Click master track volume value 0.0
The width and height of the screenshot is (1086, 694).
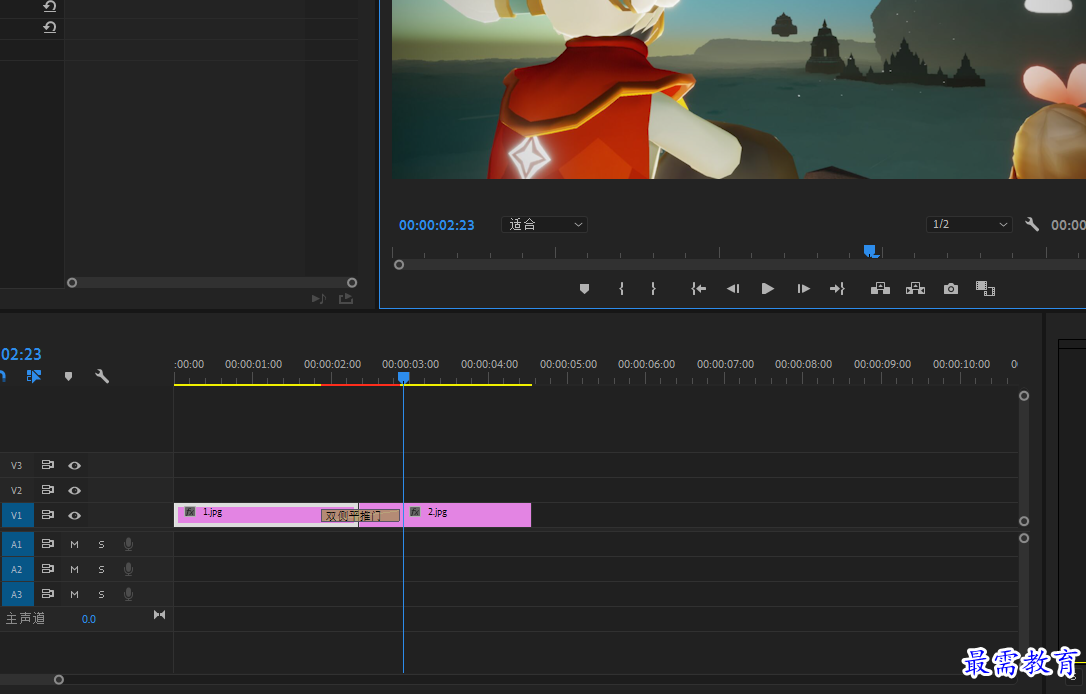pos(89,619)
